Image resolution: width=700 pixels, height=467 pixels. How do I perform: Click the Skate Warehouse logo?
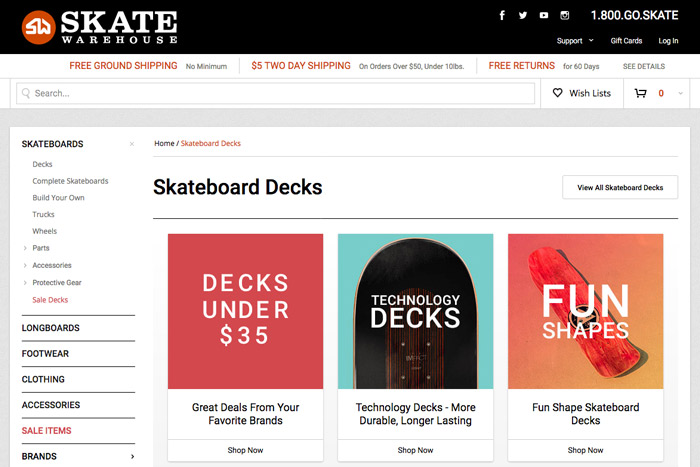coord(100,27)
